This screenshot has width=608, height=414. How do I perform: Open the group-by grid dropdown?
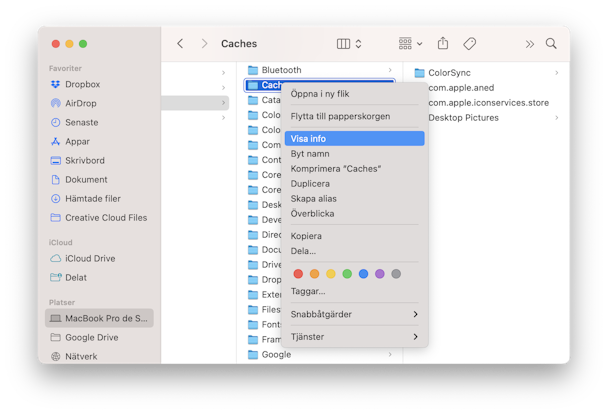pos(410,43)
